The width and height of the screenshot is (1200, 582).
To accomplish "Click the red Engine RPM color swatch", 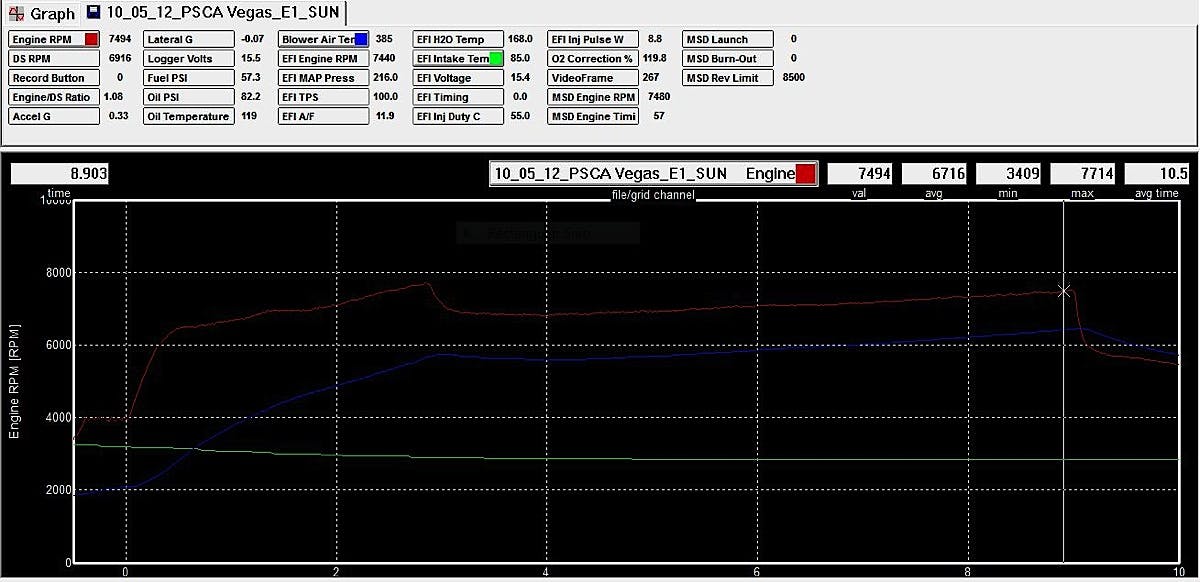I will (92, 40).
